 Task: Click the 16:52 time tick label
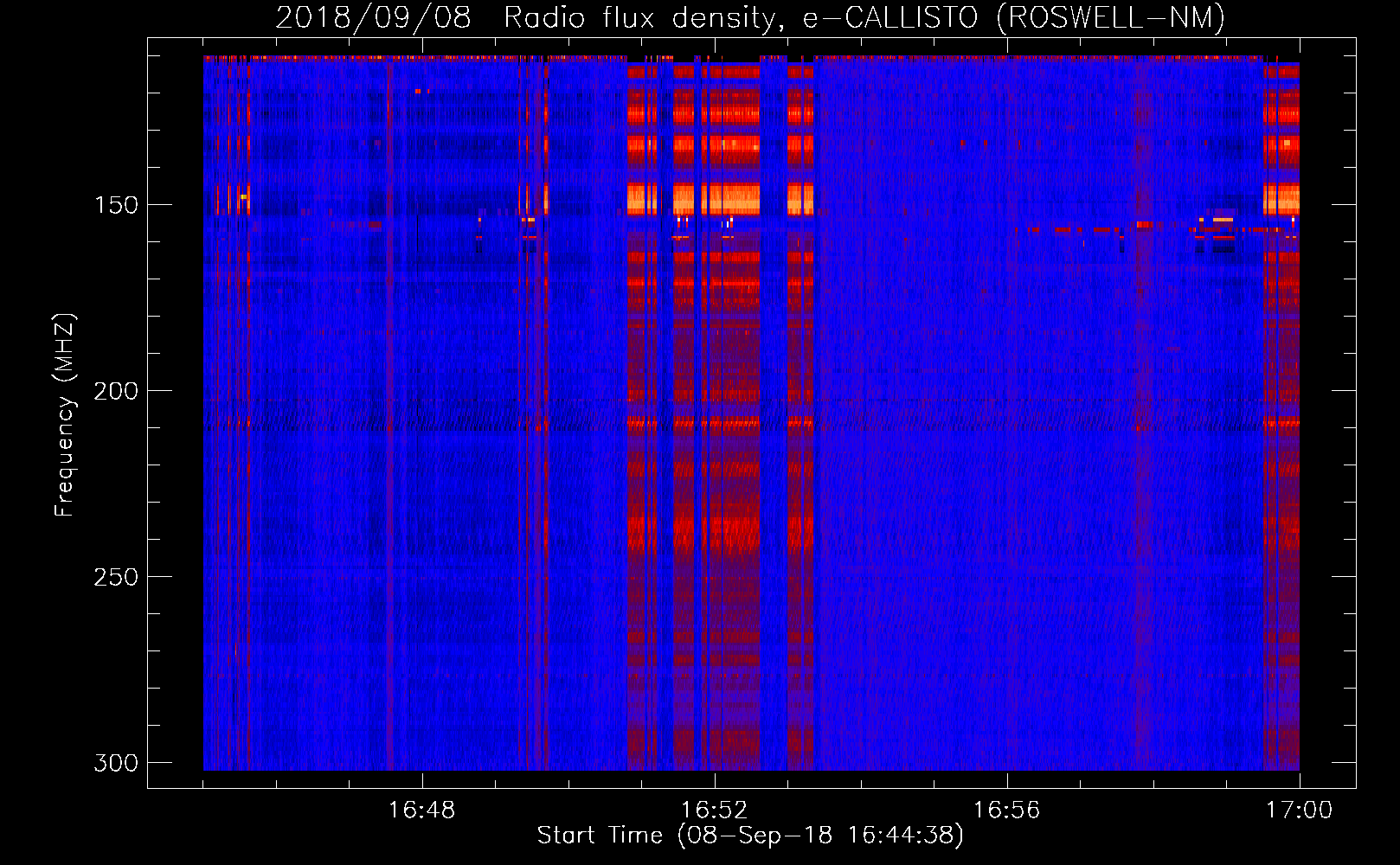(715, 811)
